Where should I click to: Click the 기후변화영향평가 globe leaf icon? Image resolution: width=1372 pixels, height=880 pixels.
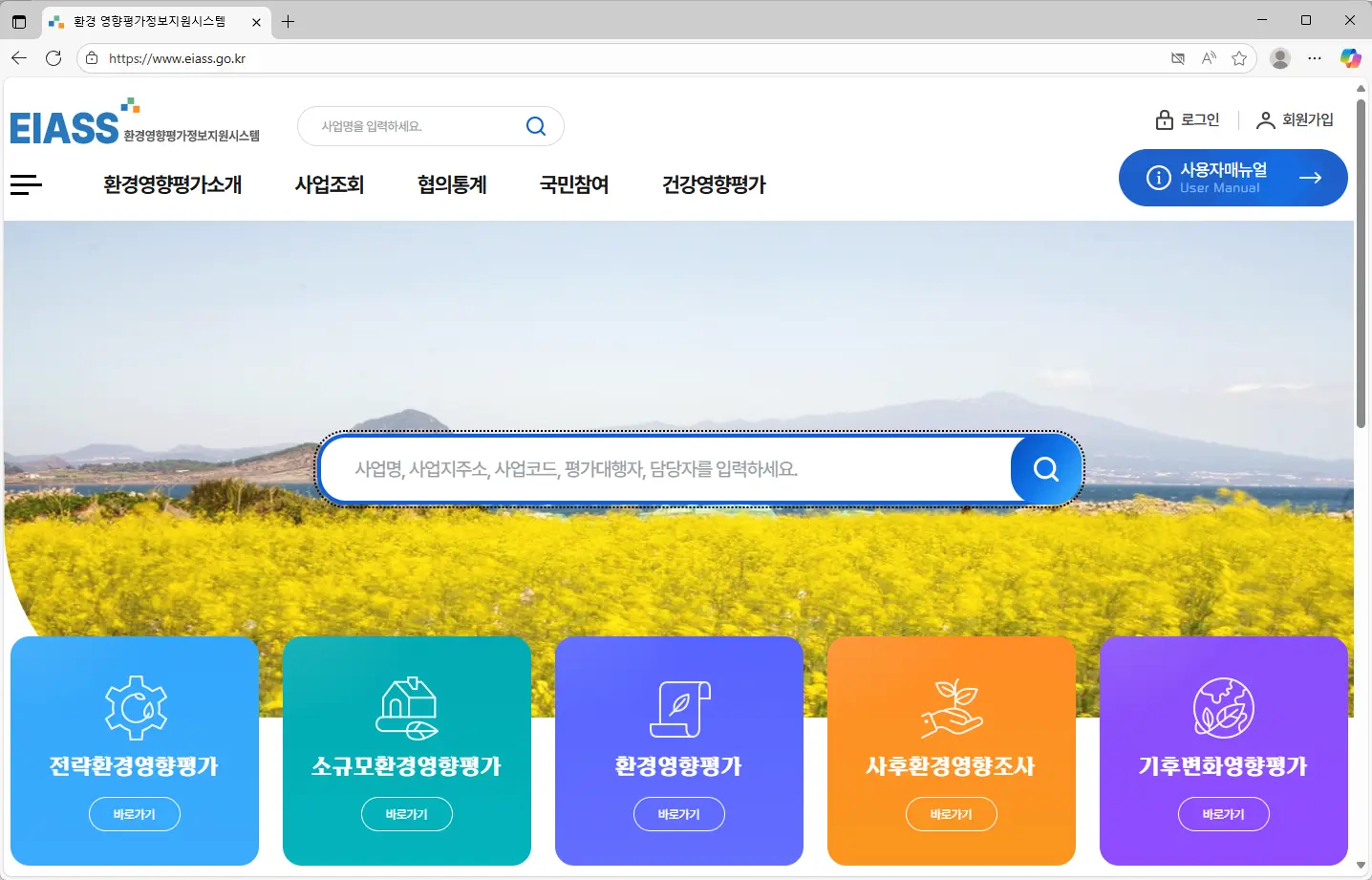coord(1223,708)
